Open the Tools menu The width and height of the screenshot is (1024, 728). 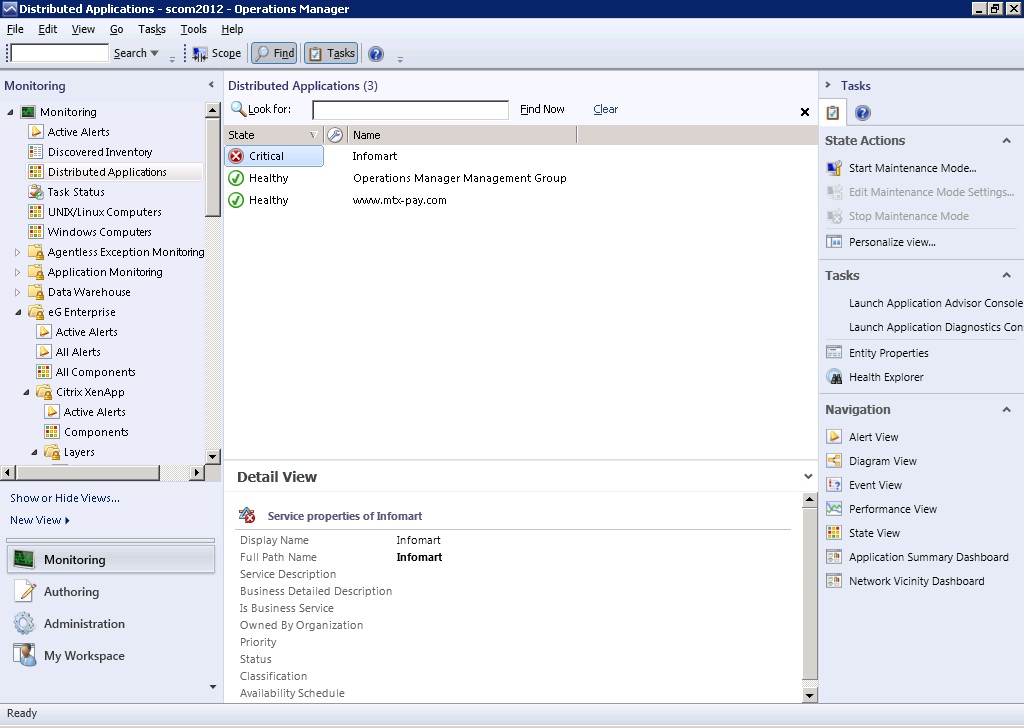point(193,29)
